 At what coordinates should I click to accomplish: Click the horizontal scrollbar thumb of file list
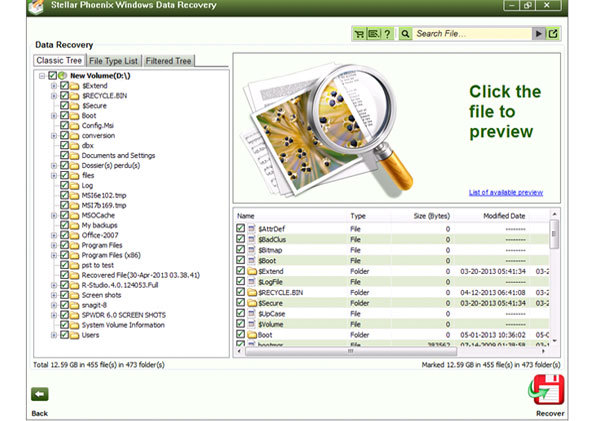coord(351,351)
